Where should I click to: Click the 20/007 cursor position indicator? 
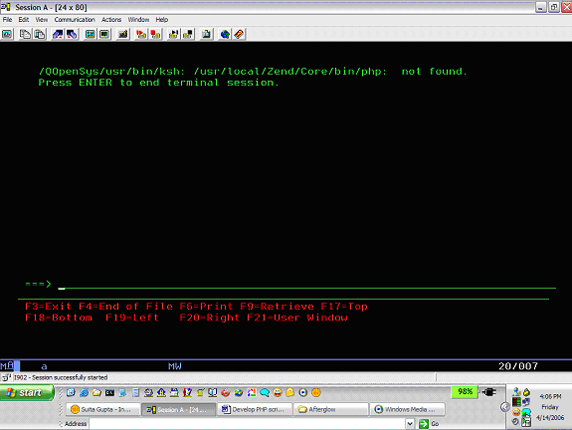[518, 366]
